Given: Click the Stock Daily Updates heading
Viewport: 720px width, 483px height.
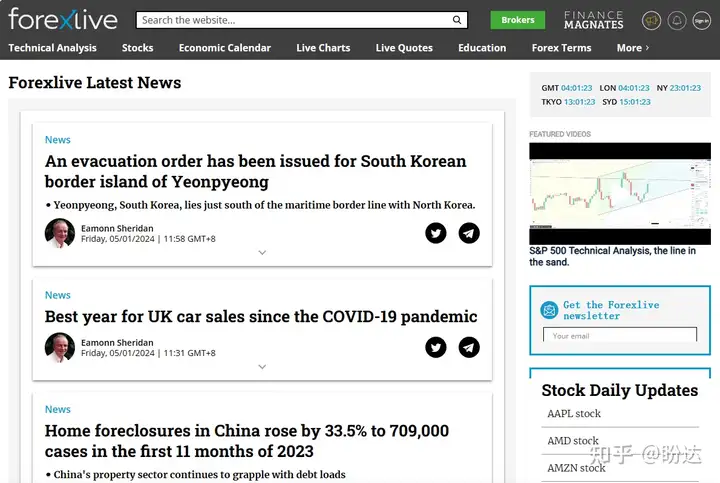Looking at the screenshot, I should point(619,390).
